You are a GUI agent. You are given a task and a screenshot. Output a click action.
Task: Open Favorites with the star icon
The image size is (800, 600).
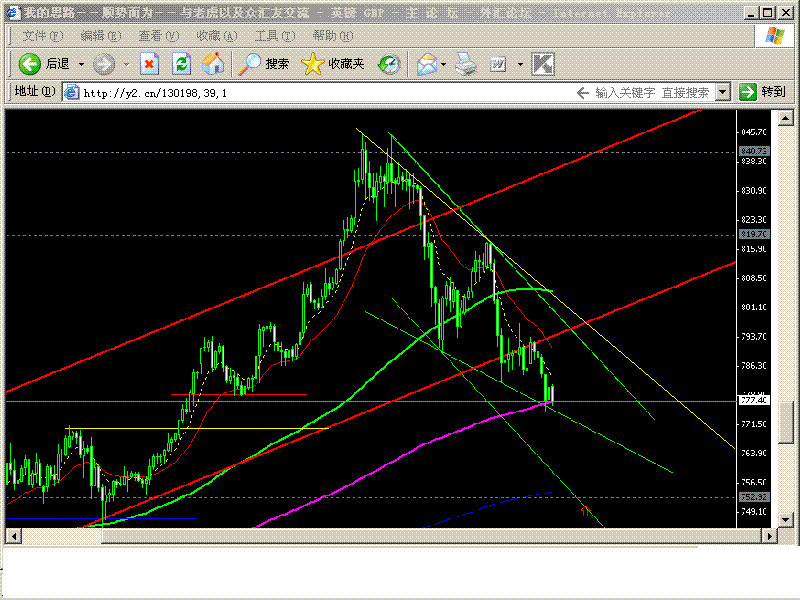pyautogui.click(x=313, y=64)
